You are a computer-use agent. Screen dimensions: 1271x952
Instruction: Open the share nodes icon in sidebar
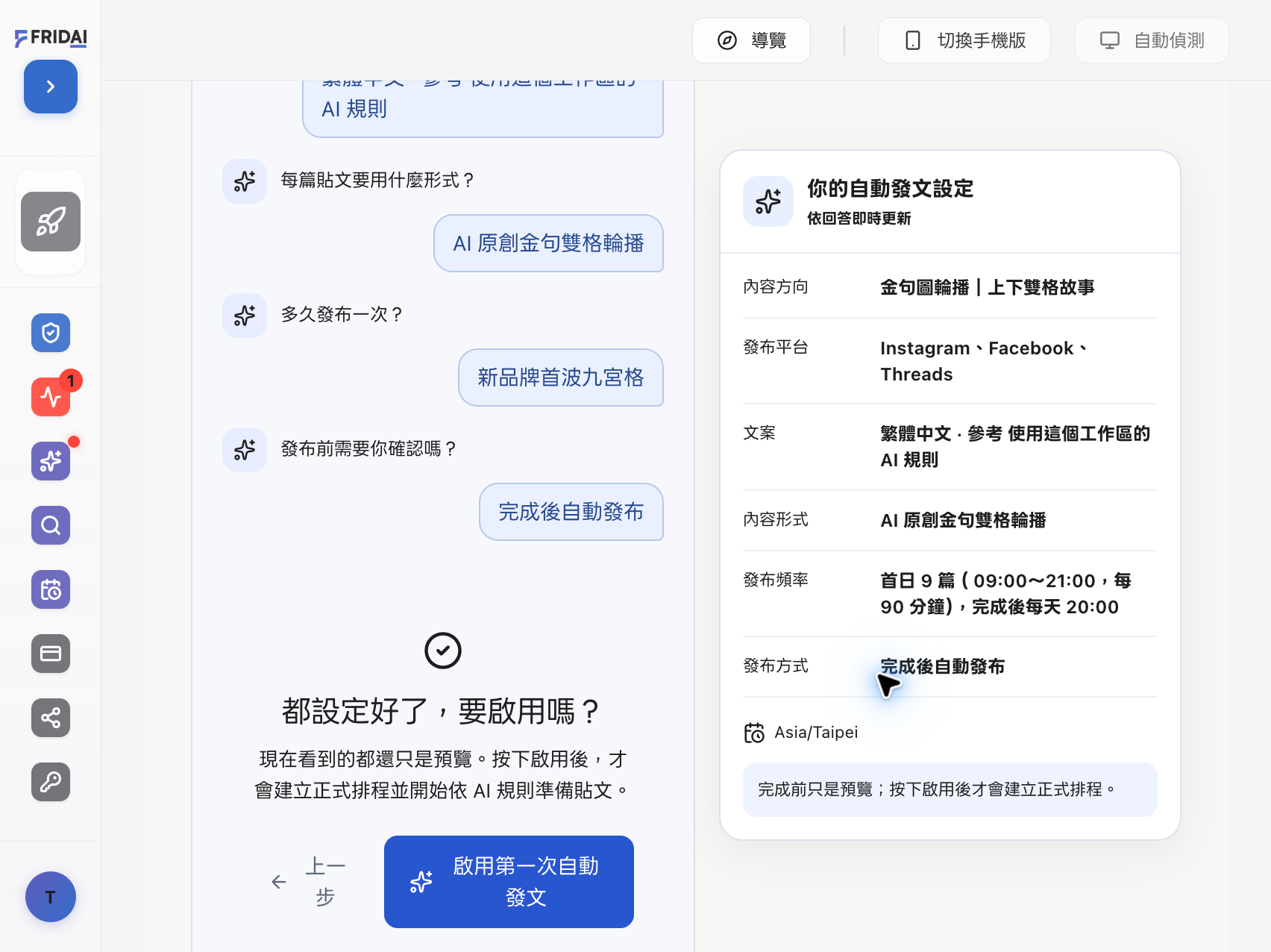coord(51,718)
